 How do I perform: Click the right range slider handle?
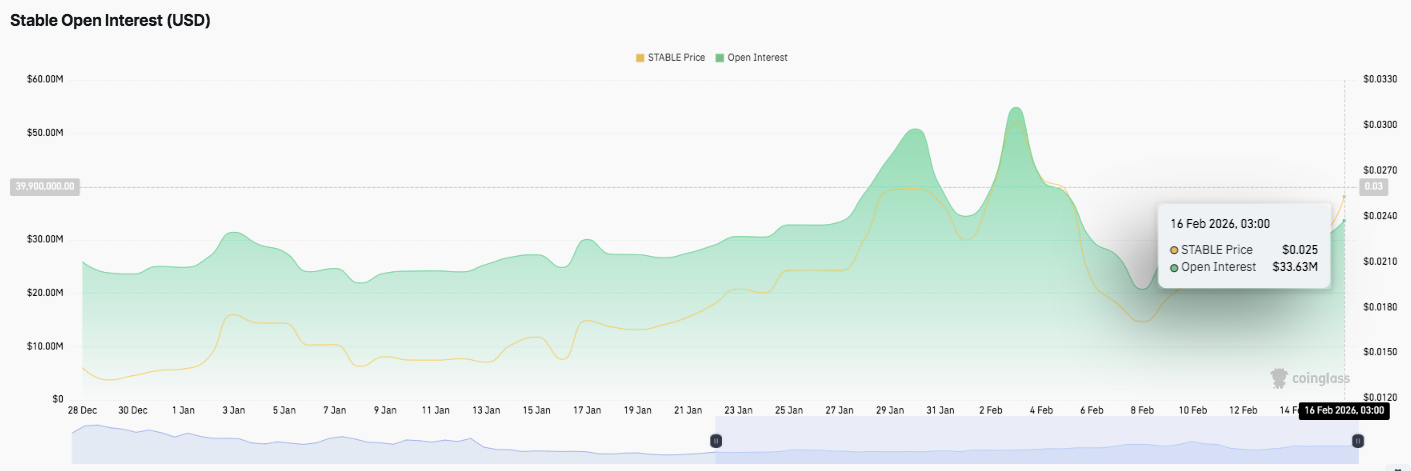(1357, 441)
